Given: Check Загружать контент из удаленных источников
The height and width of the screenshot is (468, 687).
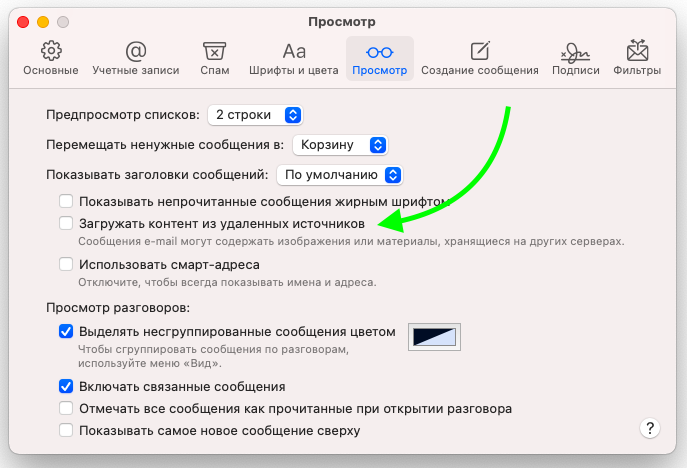Looking at the screenshot, I should tap(66, 223).
